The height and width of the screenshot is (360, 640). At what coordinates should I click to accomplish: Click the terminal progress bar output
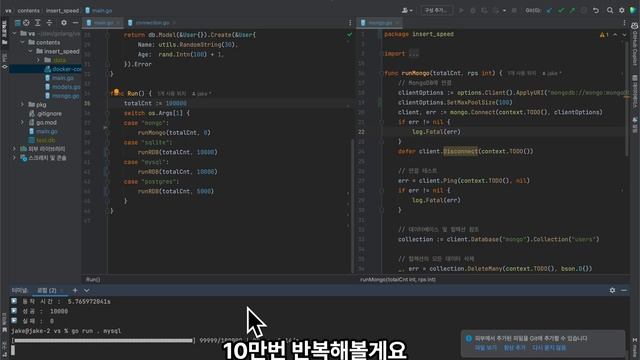click(x=104, y=340)
